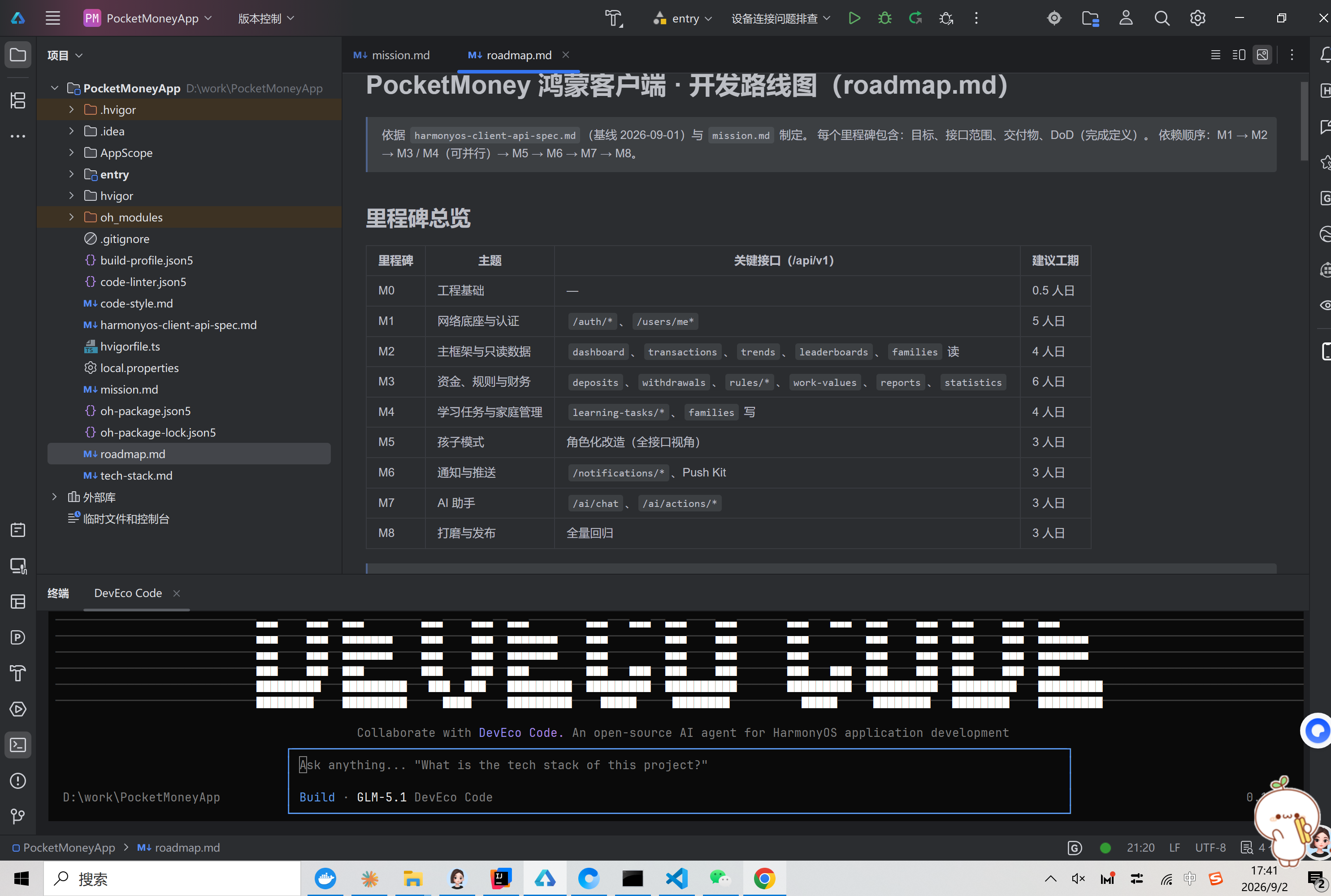Image resolution: width=1331 pixels, height=896 pixels.
Task: Open search everywhere magnifier
Action: pyautogui.click(x=1162, y=18)
